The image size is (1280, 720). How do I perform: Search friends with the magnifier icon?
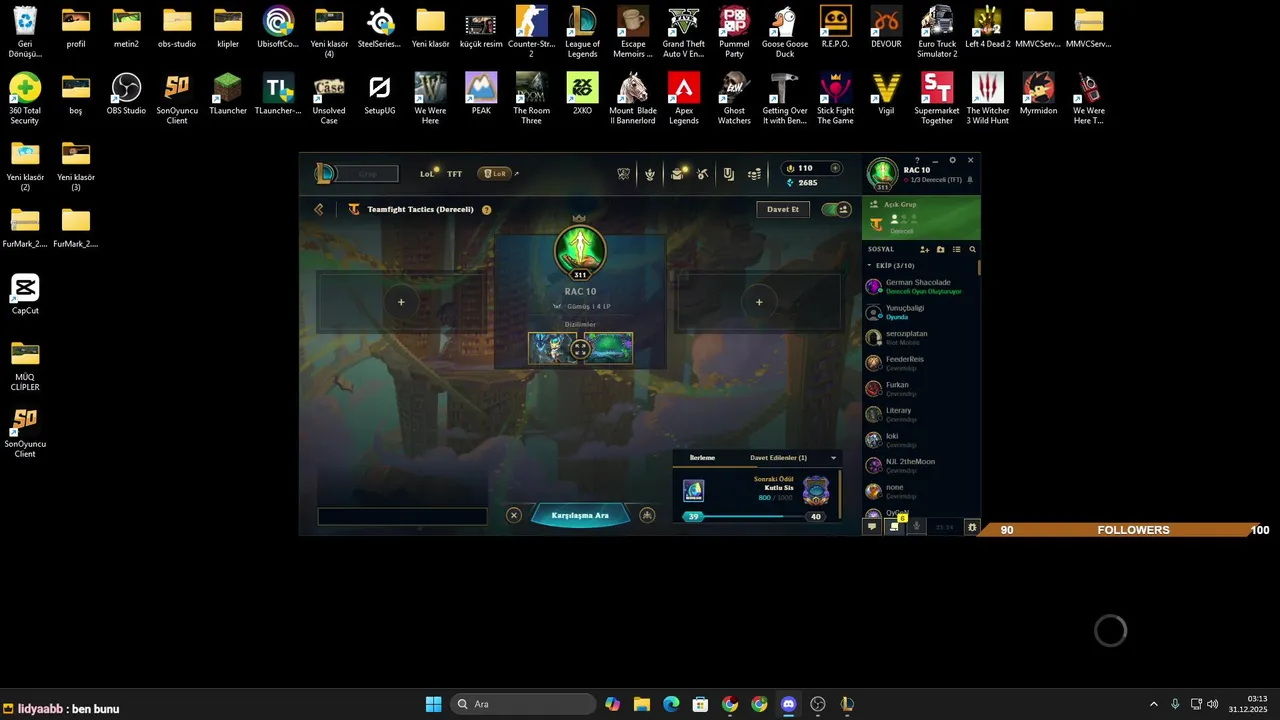(x=972, y=249)
